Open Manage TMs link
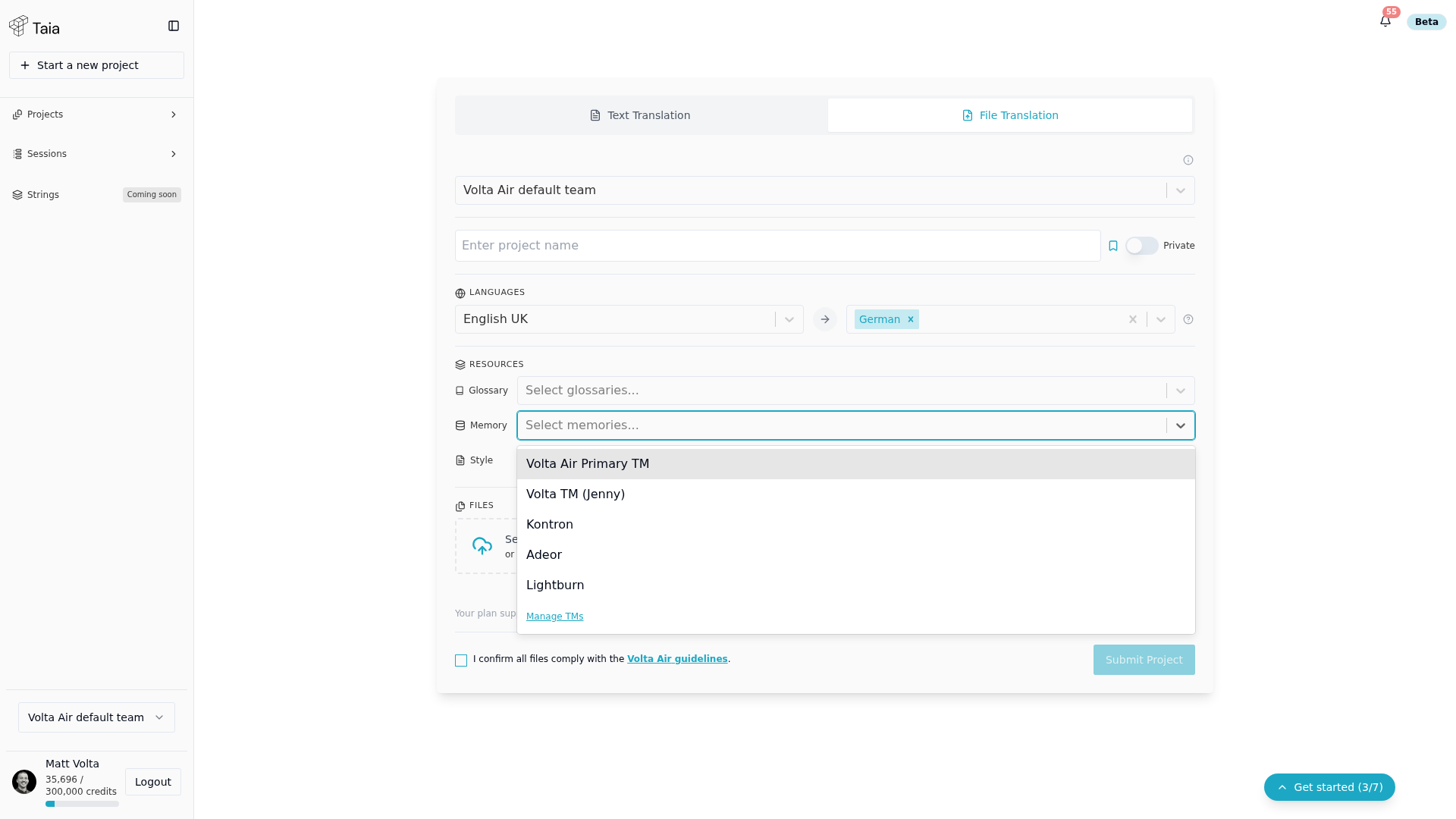This screenshot has width=1456, height=819. pyautogui.click(x=554, y=617)
